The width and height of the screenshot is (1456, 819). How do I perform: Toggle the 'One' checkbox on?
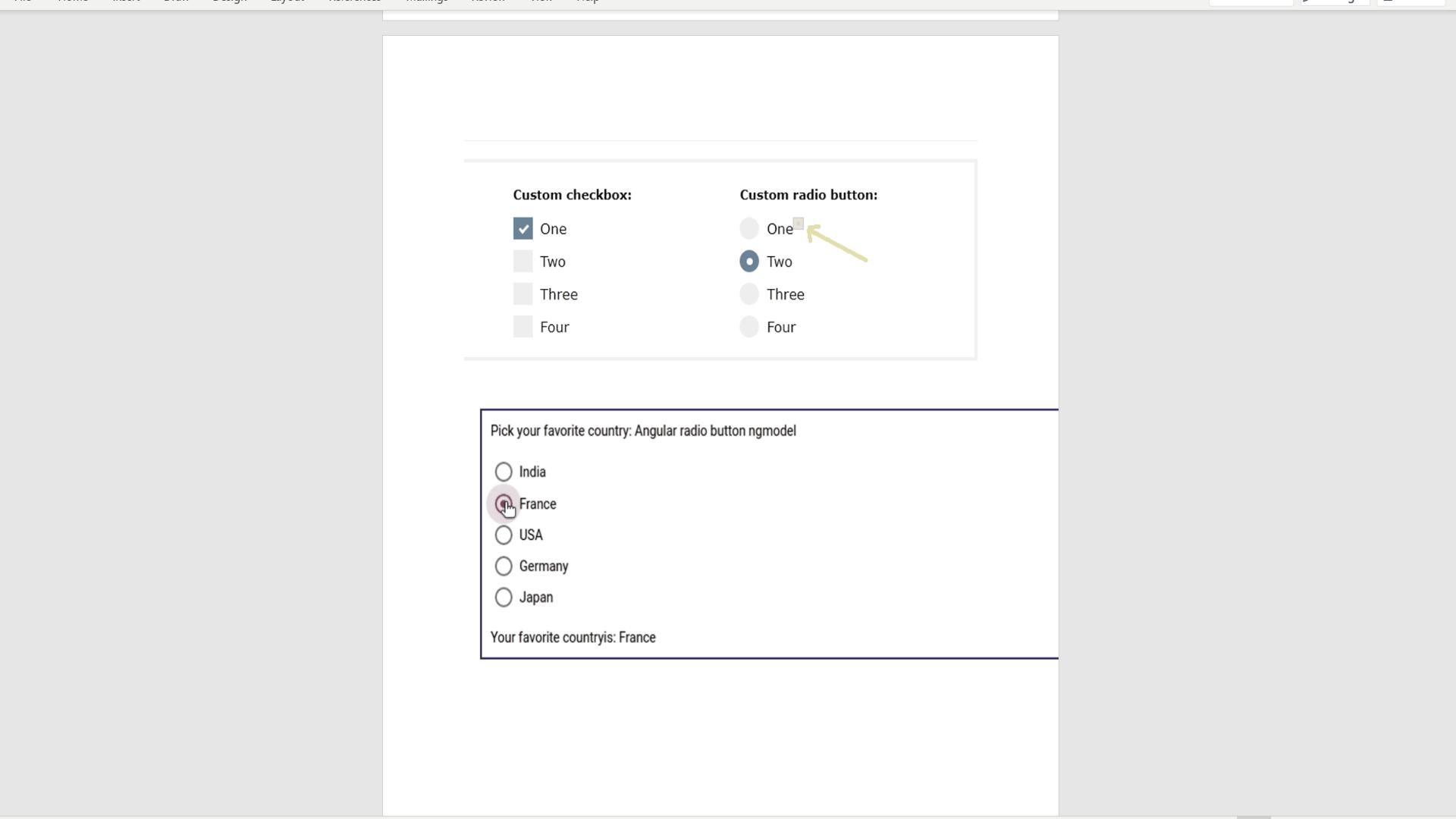(523, 228)
